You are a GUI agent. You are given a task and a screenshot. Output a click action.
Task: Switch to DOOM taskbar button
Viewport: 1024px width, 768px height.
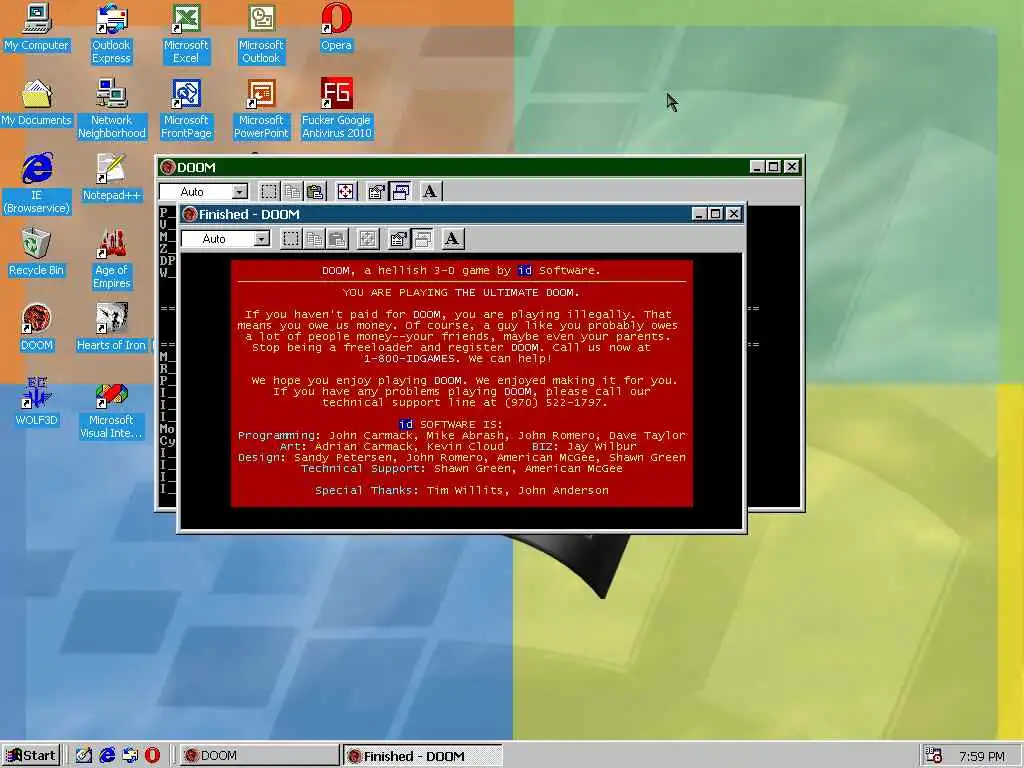coord(259,756)
